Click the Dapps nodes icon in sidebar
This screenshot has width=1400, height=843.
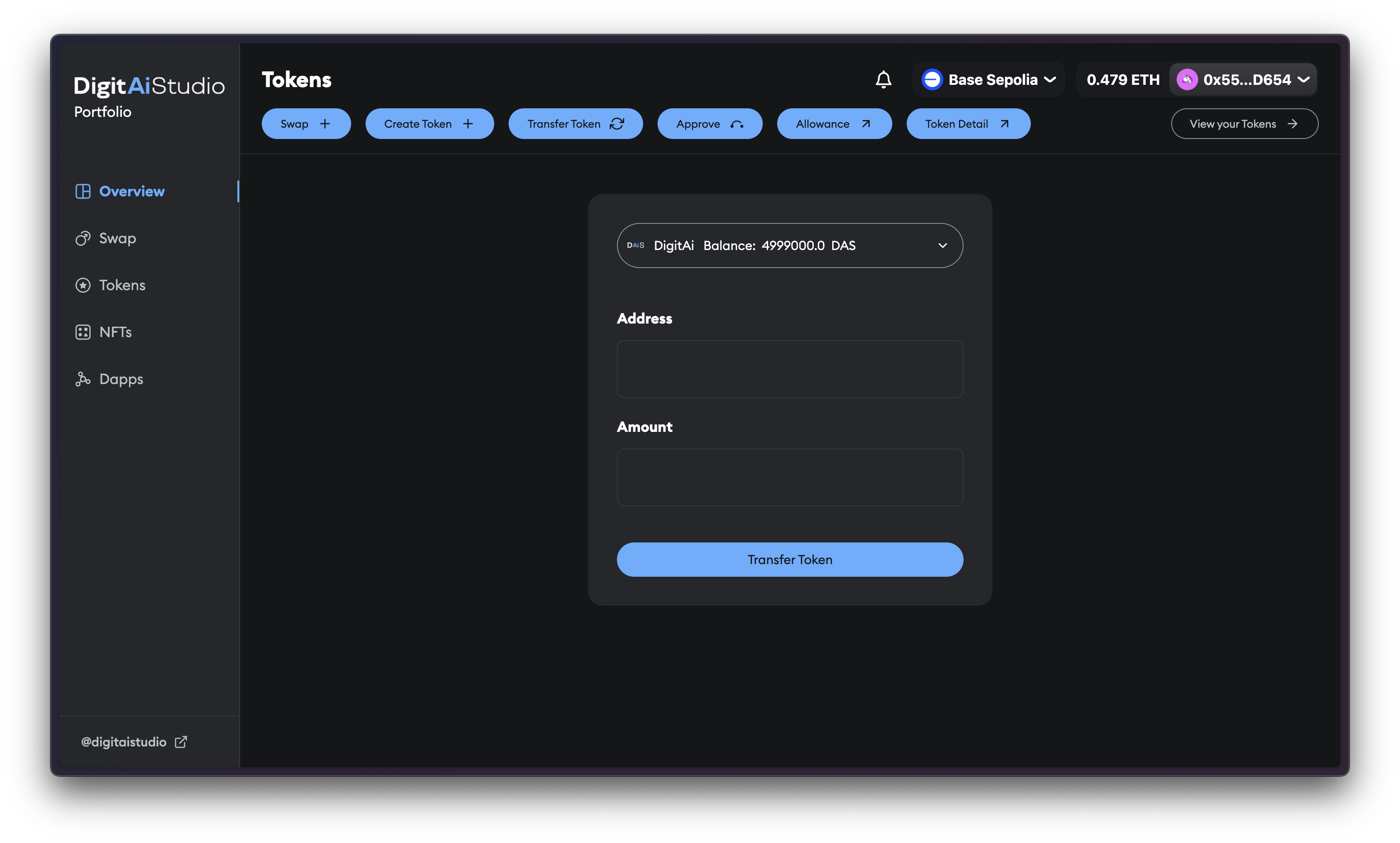83,379
